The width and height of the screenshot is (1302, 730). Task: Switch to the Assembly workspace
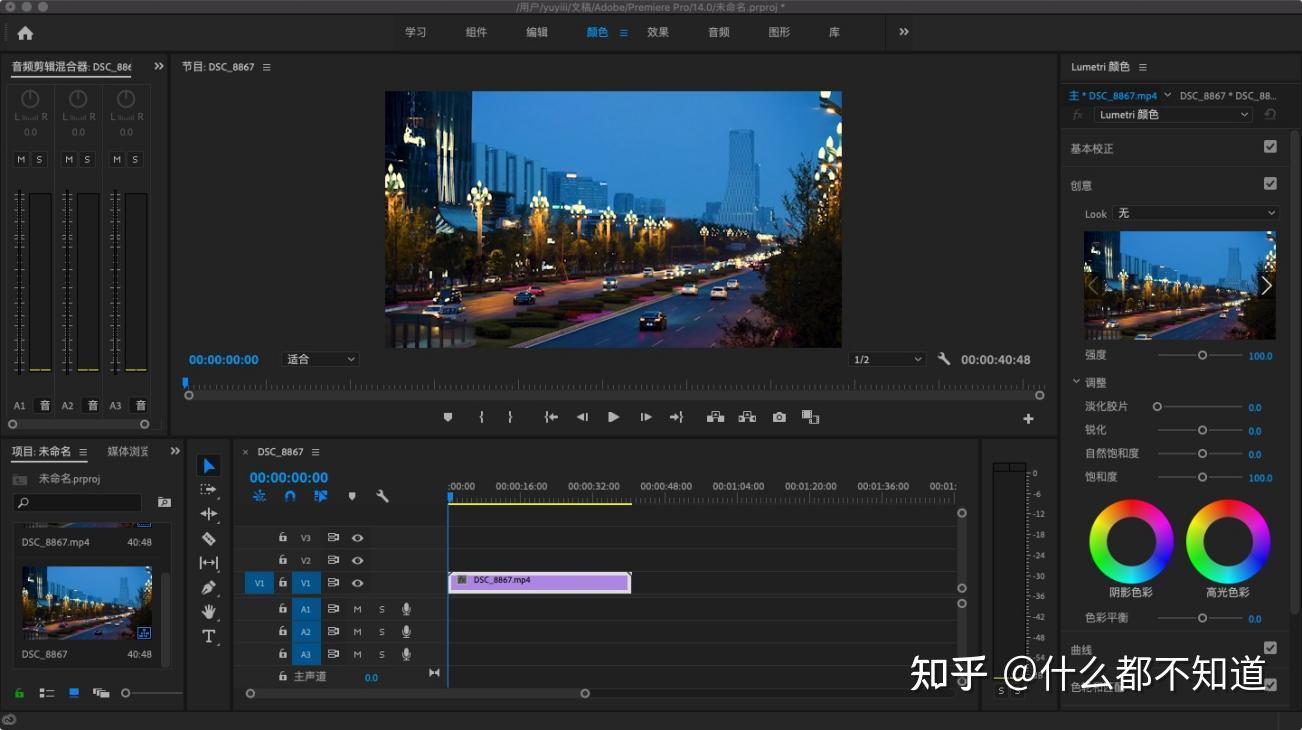coord(476,32)
